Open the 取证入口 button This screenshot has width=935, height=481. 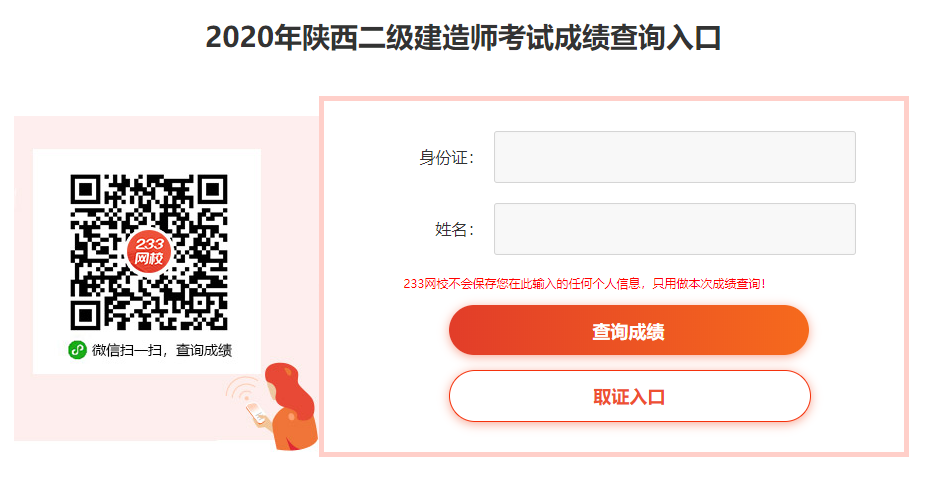[630, 396]
